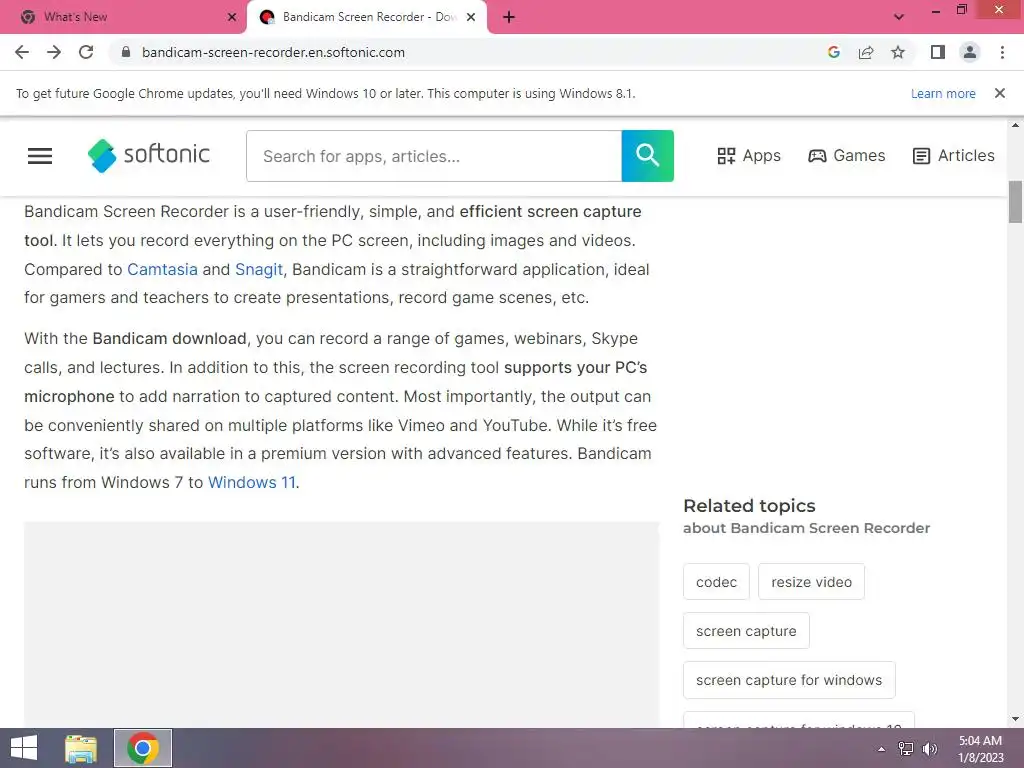This screenshot has width=1024, height=768.
Task: Click the page vertical scrollbar thumb
Action: [1015, 201]
